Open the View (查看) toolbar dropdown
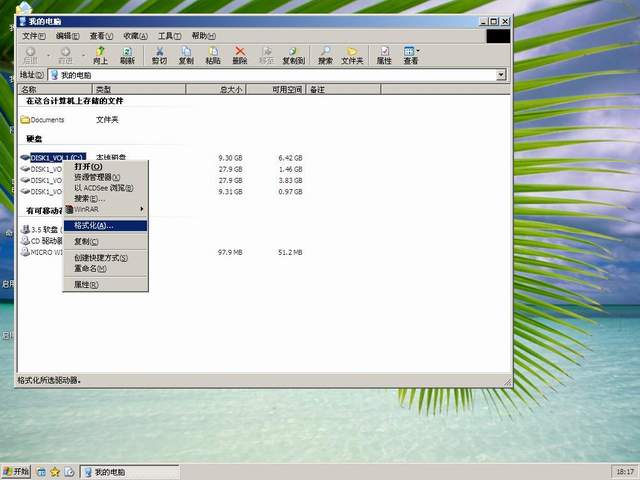 pos(411,54)
